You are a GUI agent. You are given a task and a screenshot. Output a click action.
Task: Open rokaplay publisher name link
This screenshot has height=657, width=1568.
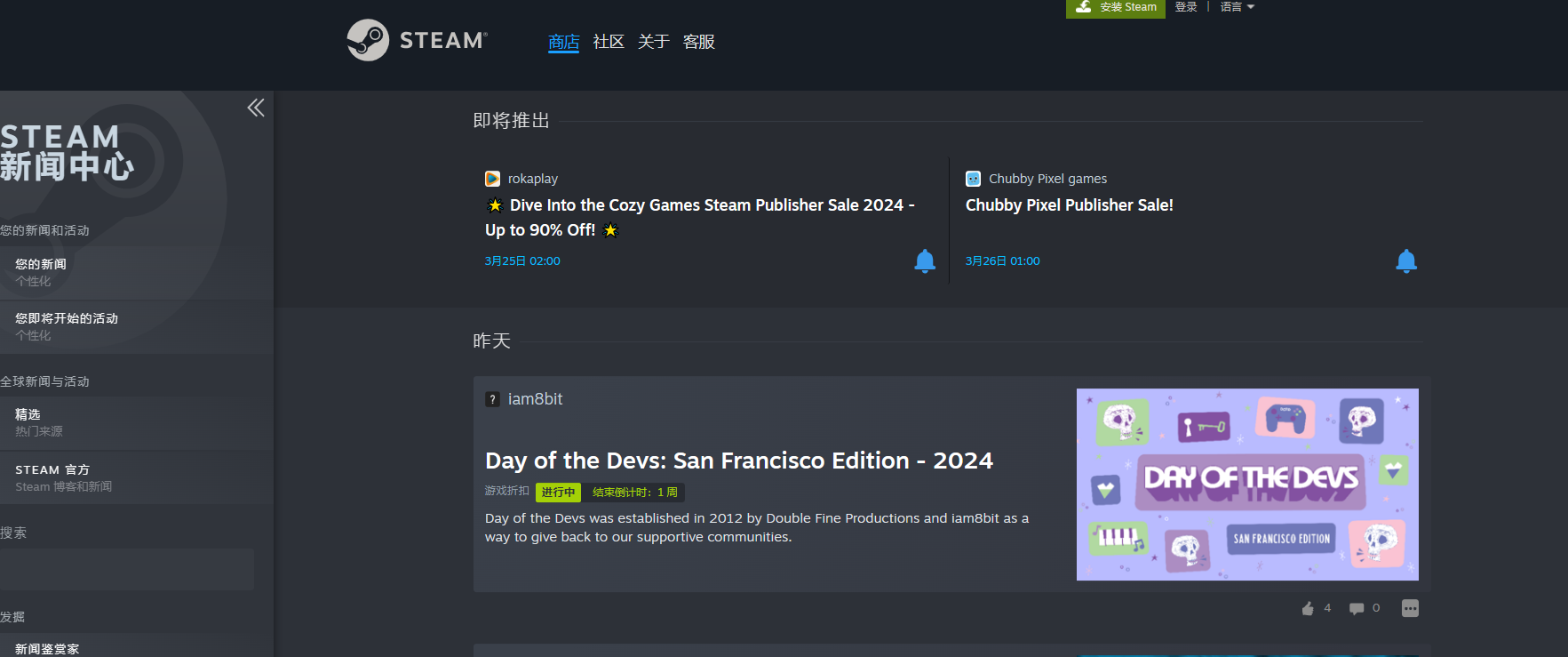533,179
